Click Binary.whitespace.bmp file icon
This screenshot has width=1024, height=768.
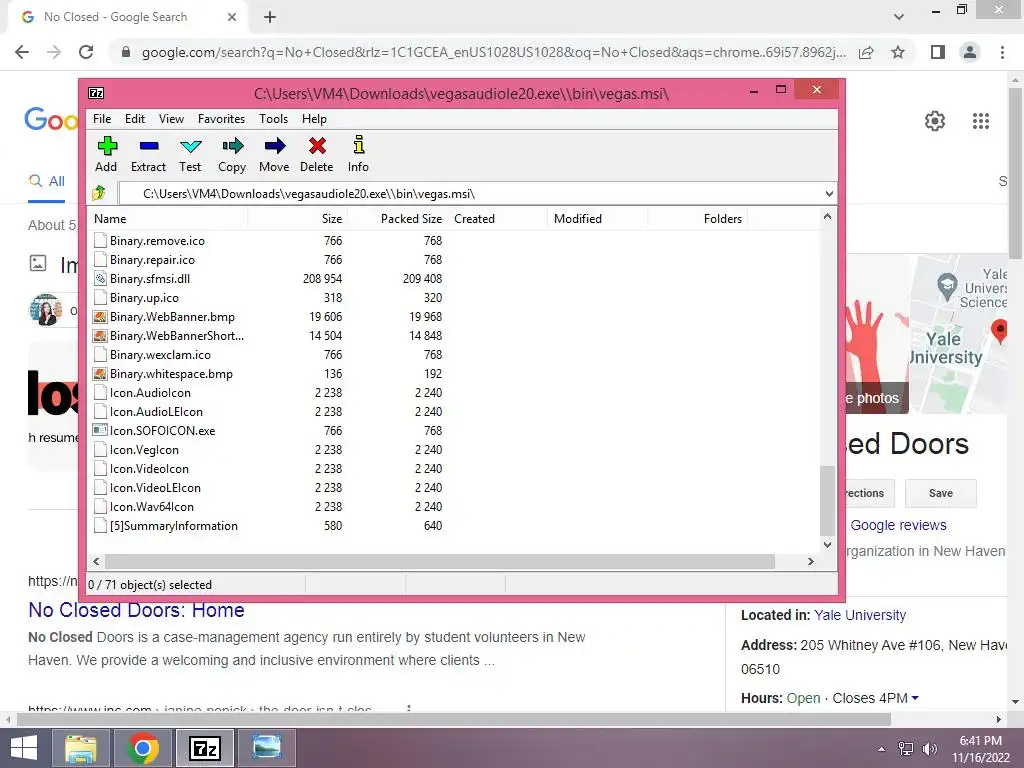[x=100, y=374]
